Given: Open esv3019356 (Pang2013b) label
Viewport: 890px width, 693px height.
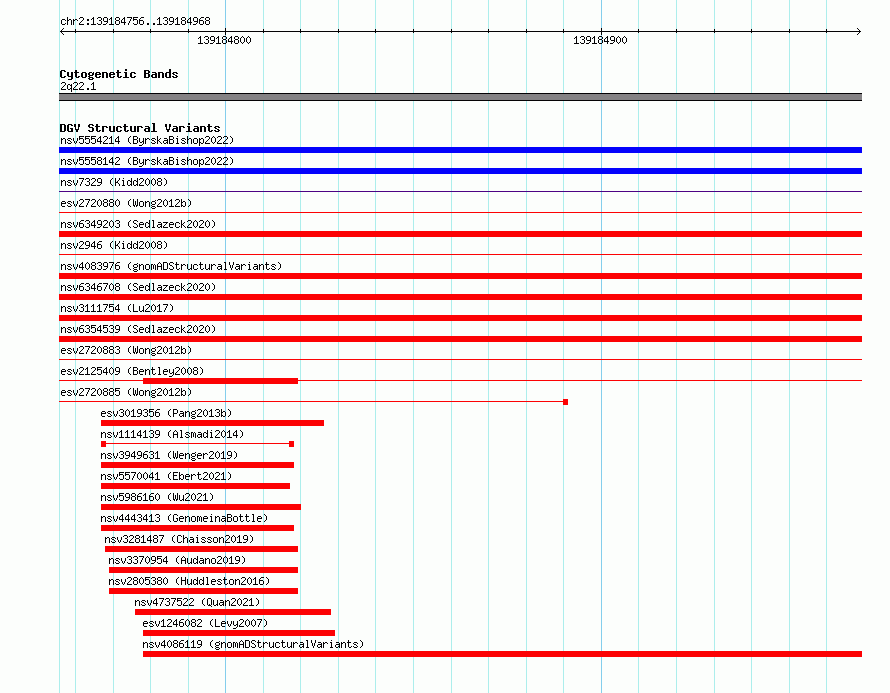Looking at the screenshot, I should (x=166, y=413).
